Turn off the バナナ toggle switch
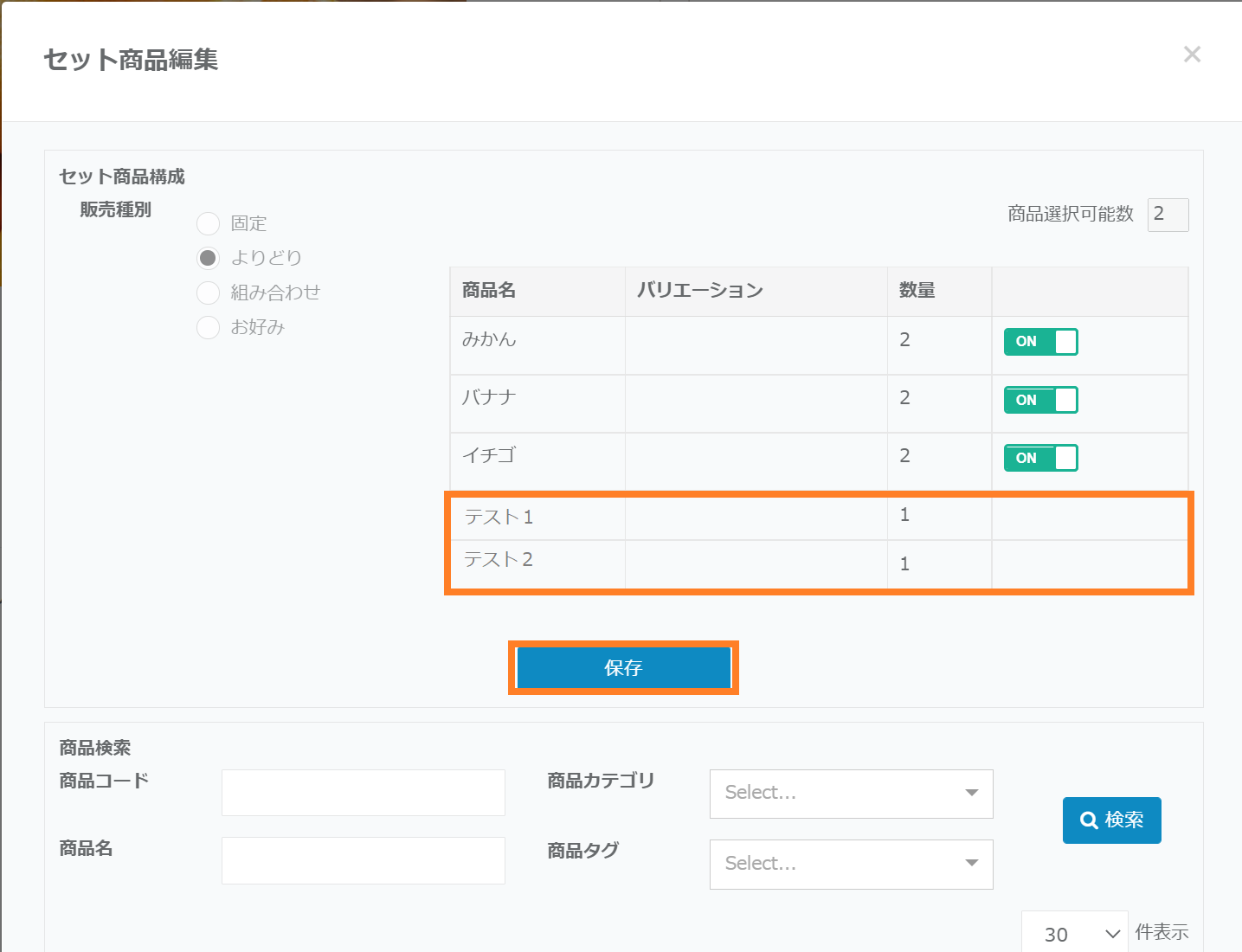1242x952 pixels. (x=1040, y=400)
